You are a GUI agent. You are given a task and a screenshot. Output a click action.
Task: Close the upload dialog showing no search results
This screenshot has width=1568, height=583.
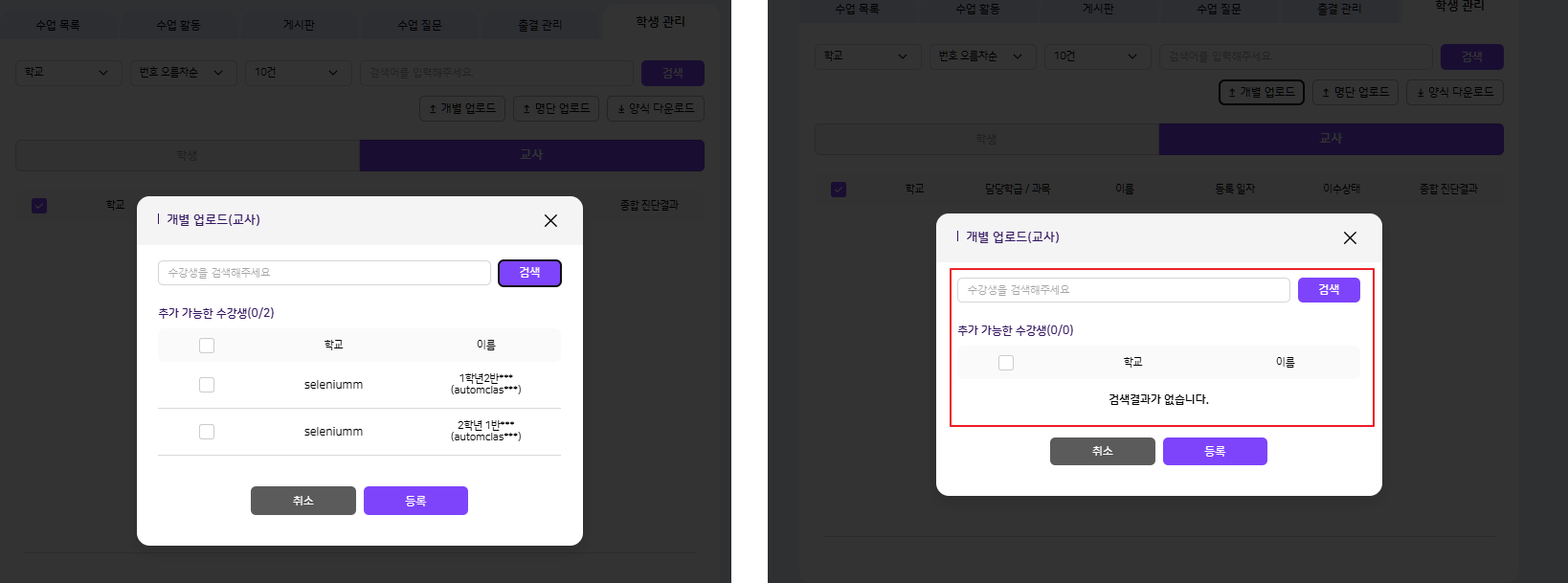pos(1350,237)
